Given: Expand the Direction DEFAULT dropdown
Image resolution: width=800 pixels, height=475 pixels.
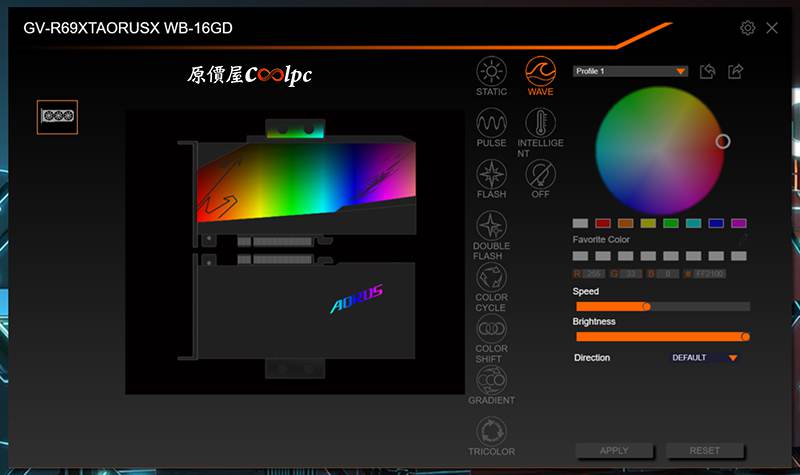Looking at the screenshot, I should click(704, 358).
